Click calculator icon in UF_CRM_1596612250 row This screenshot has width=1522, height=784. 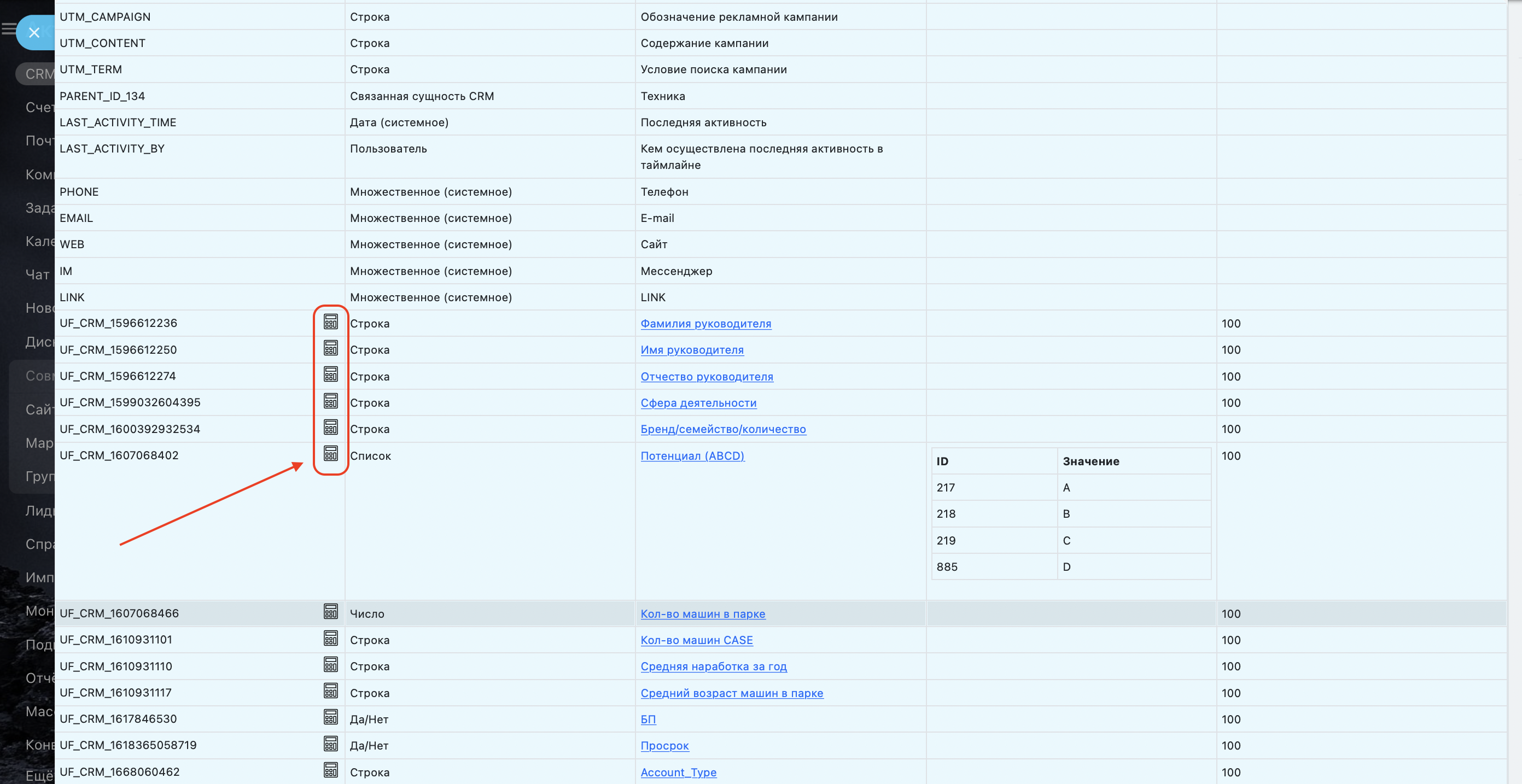[330, 349]
